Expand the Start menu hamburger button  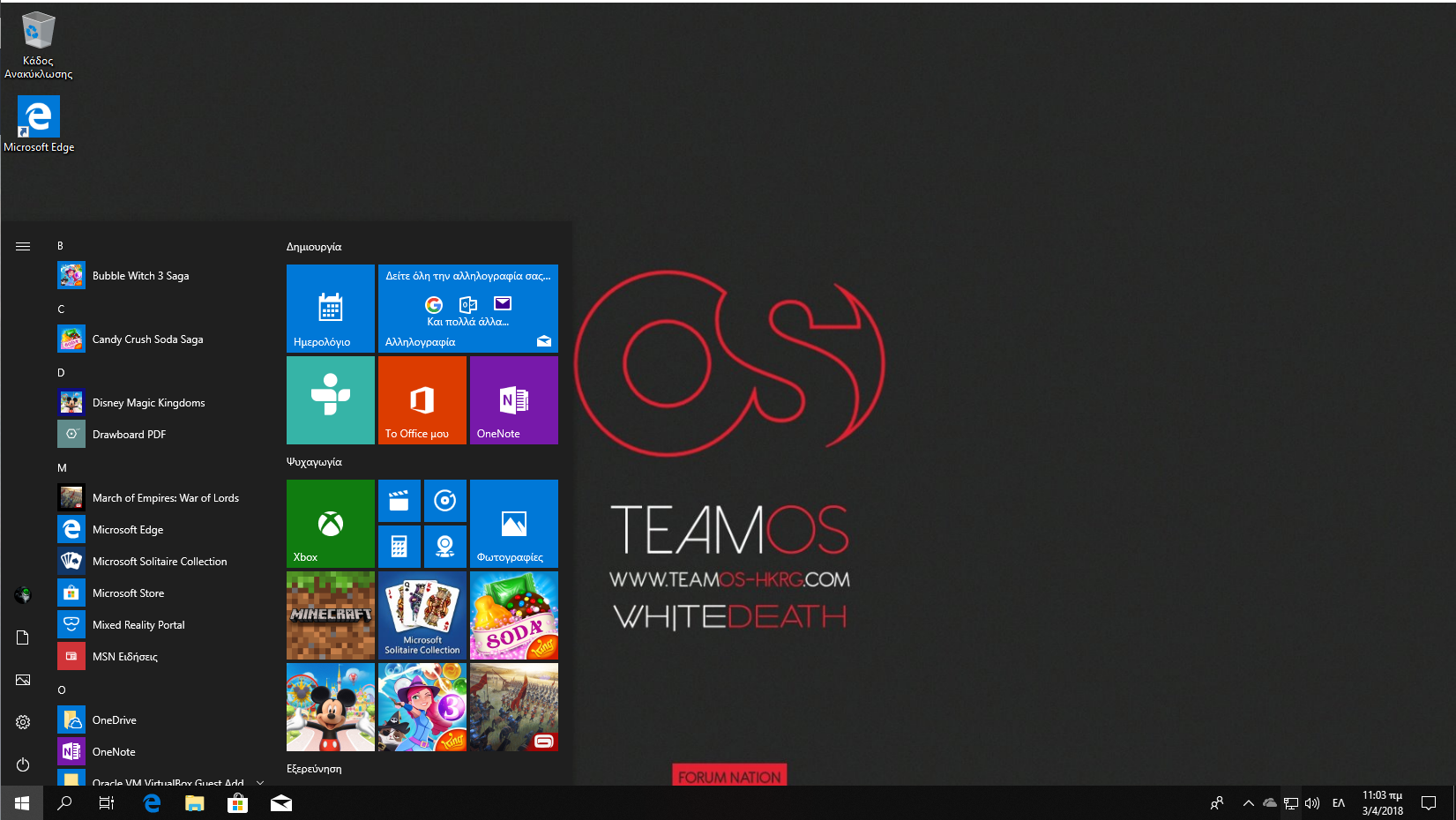coord(23,246)
